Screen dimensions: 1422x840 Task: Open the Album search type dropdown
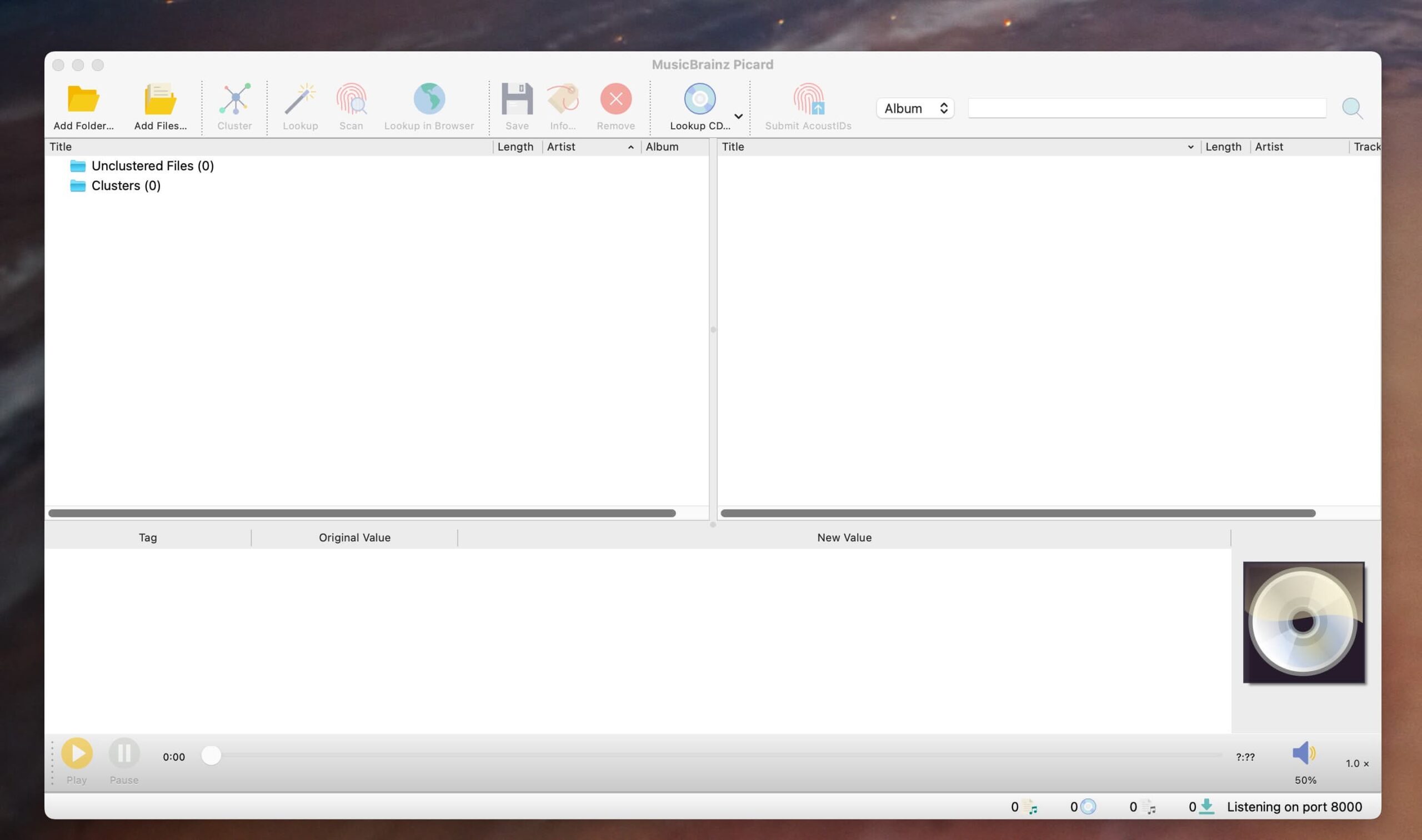915,108
